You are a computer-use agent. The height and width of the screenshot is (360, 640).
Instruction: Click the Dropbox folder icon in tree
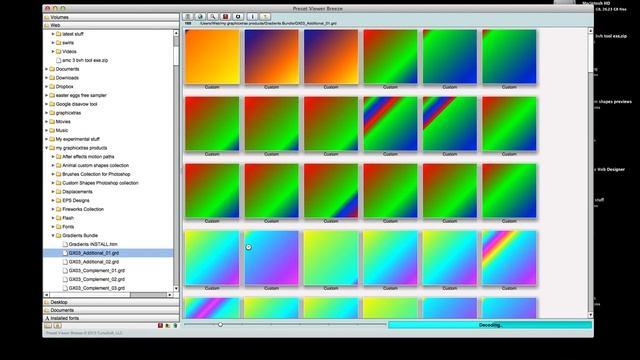pyautogui.click(x=52, y=87)
